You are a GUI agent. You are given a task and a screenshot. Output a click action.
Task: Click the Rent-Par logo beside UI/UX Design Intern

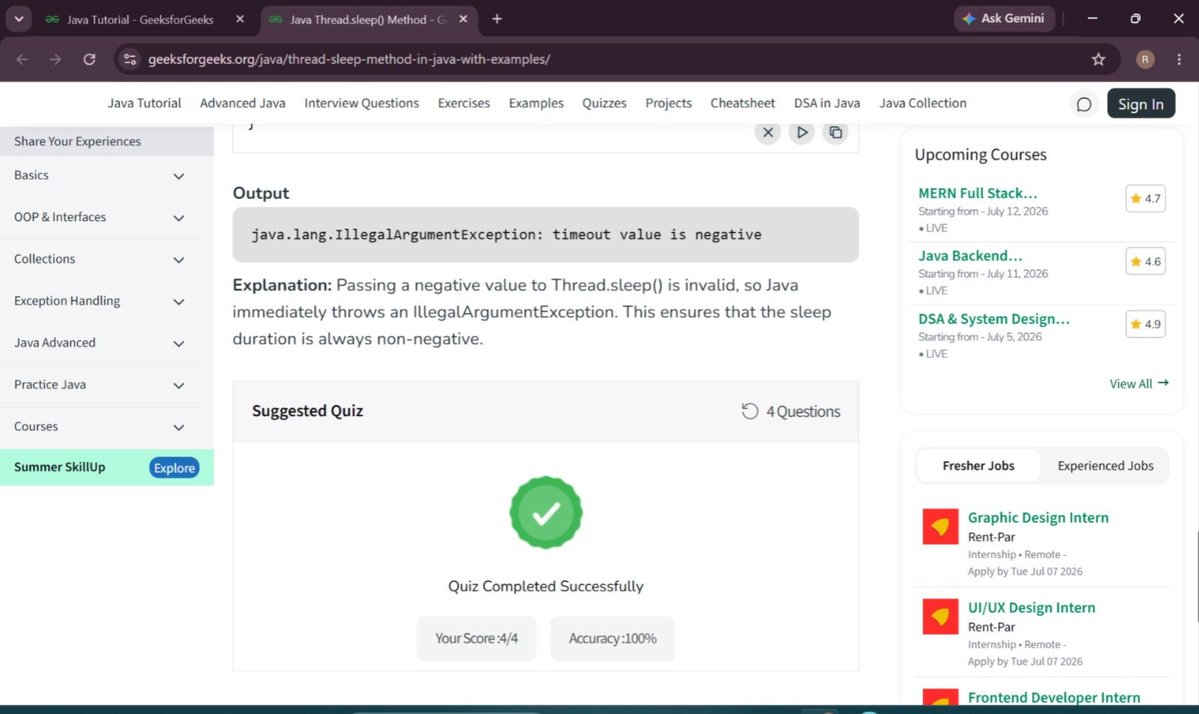(x=940, y=617)
